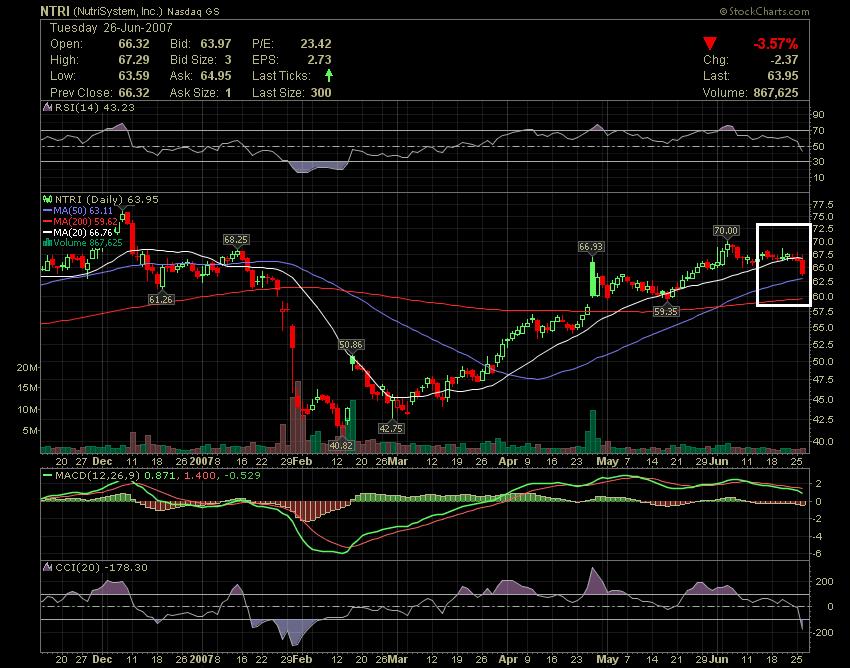Click the -3.57% percent change

(775, 44)
